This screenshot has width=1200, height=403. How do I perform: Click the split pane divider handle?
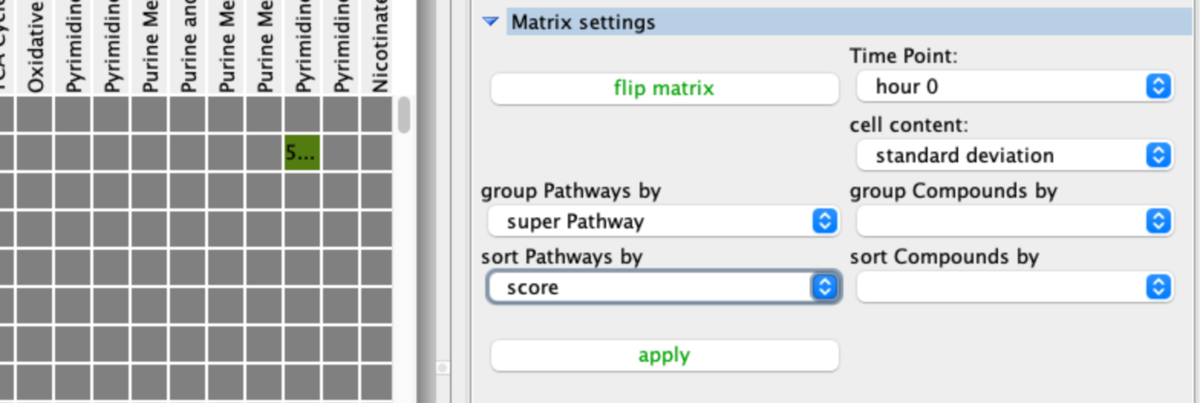(x=442, y=367)
